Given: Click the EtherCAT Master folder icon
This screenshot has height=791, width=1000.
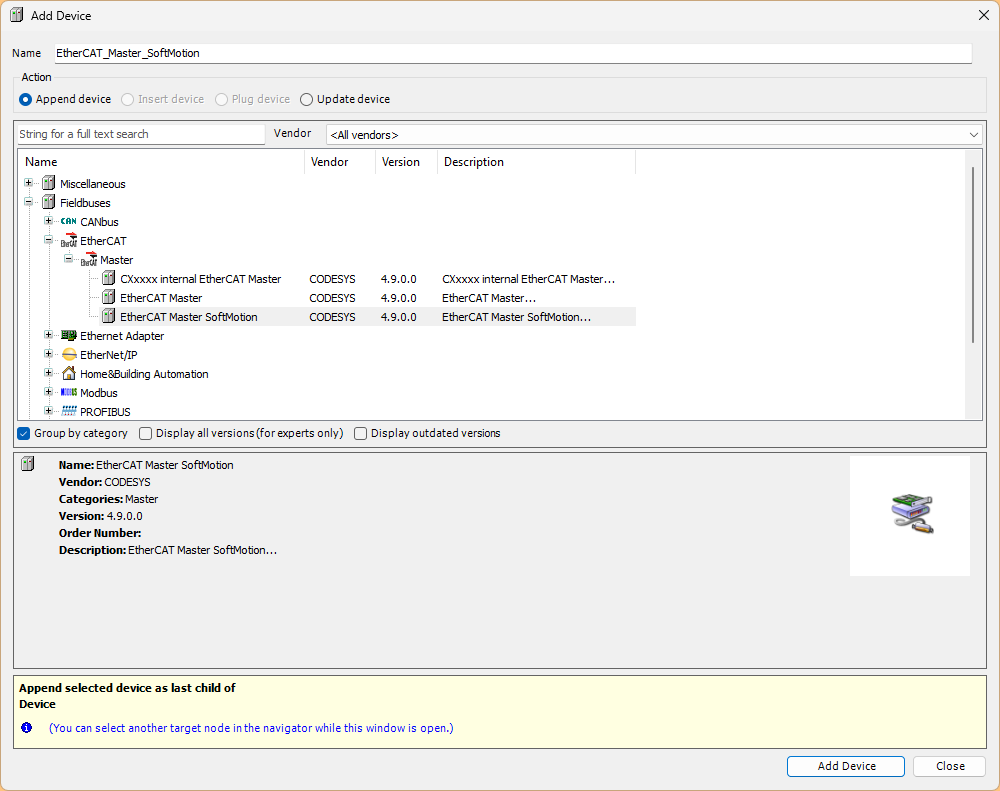Looking at the screenshot, I should (x=89, y=260).
